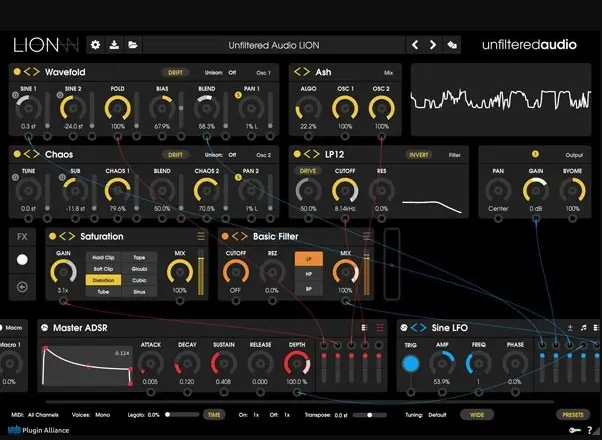
Task: Click the Output warning indicator icon
Action: pos(535,154)
